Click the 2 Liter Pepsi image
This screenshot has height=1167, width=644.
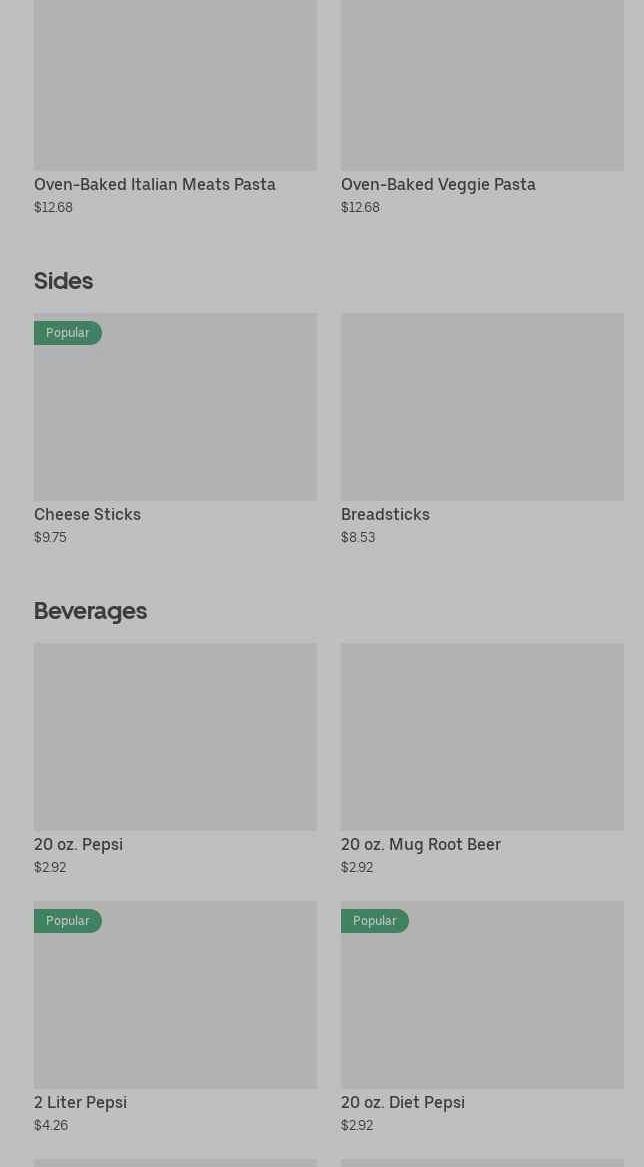point(175,1005)
